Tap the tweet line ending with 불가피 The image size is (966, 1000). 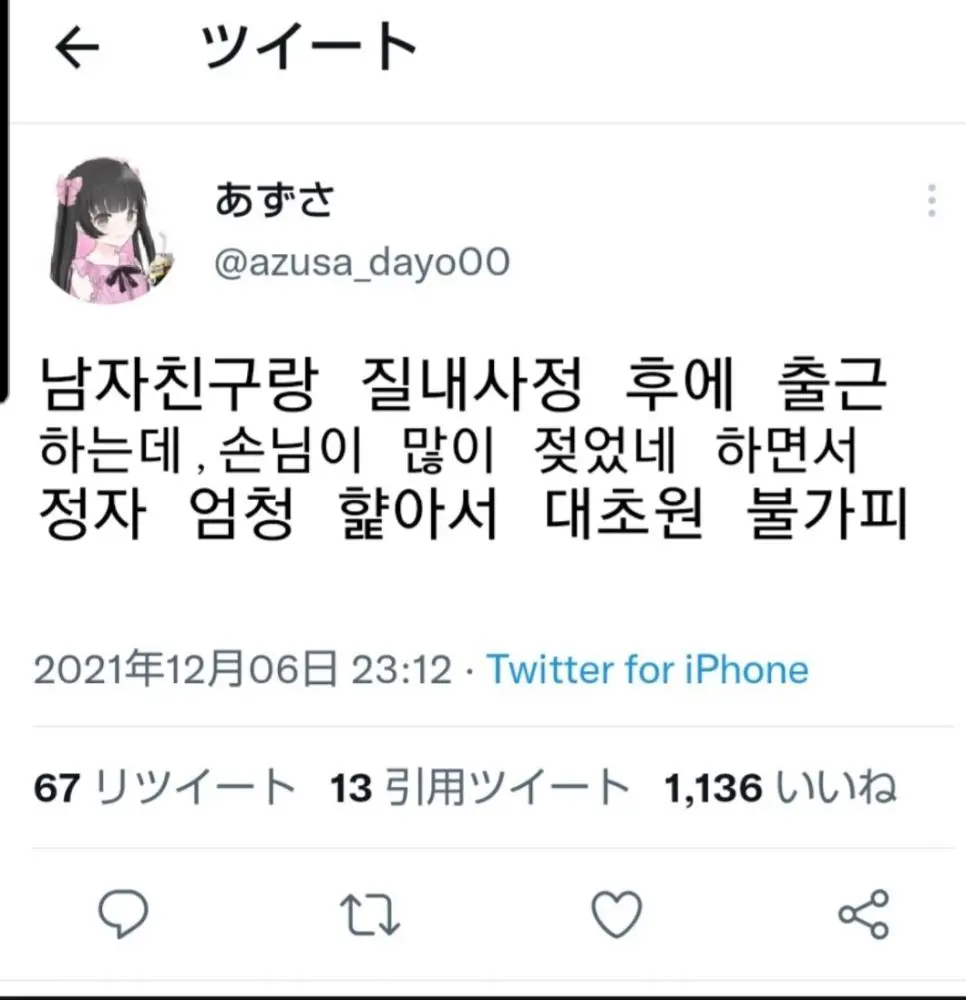point(473,513)
